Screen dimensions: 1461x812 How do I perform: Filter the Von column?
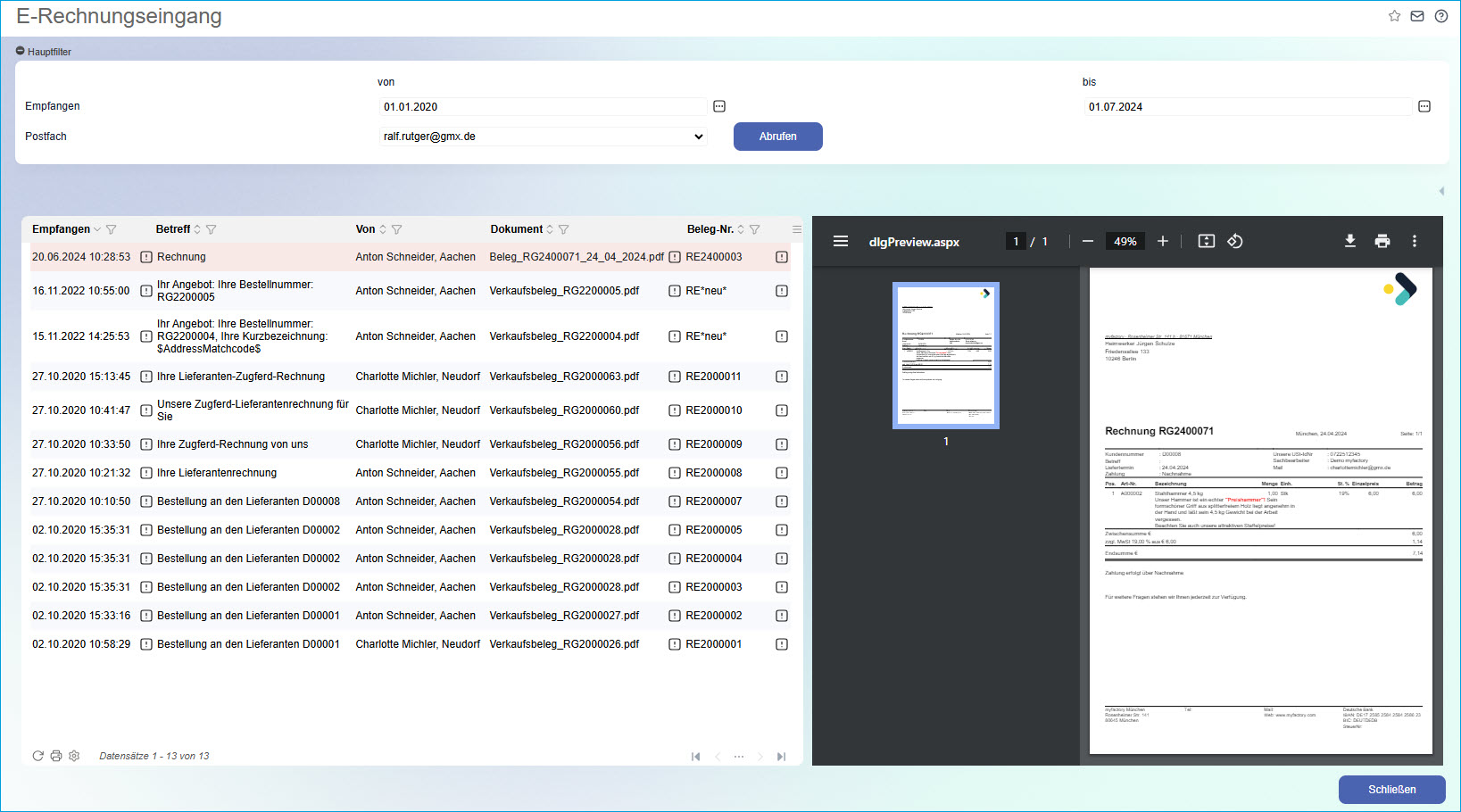point(397,229)
